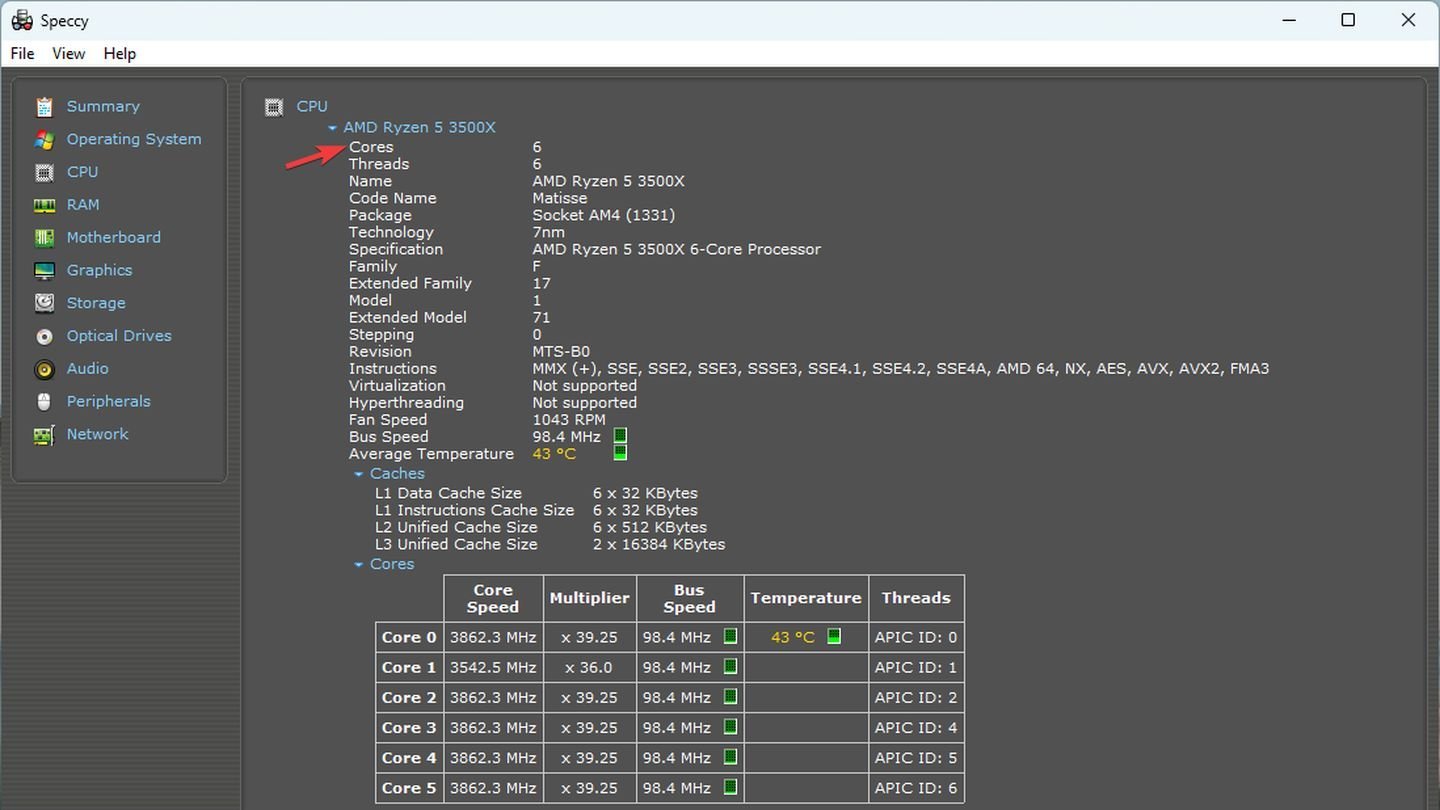Click the Package value Socket AM4 (1331)

(603, 215)
